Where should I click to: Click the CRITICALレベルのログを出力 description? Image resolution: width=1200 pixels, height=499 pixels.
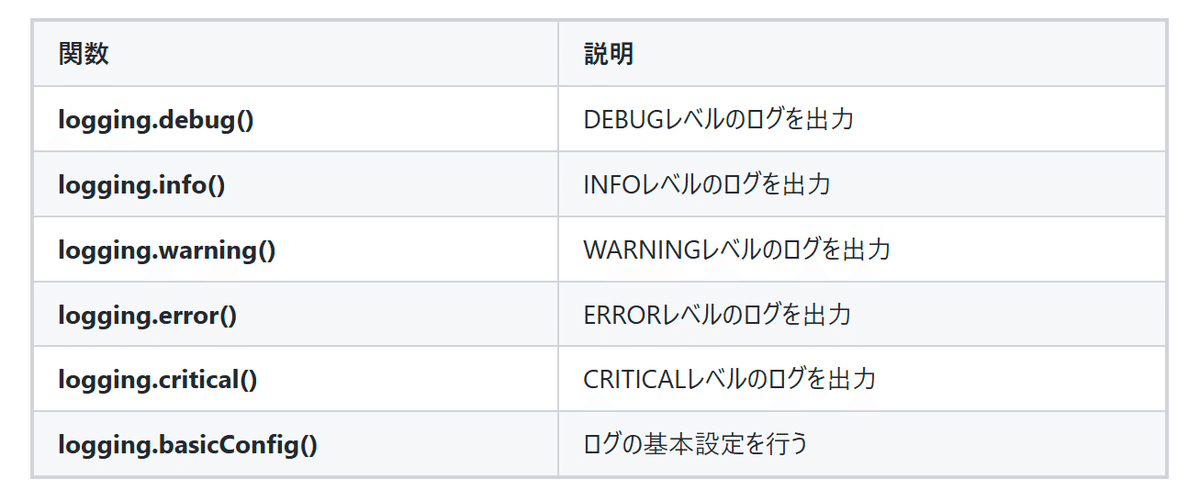730,380
